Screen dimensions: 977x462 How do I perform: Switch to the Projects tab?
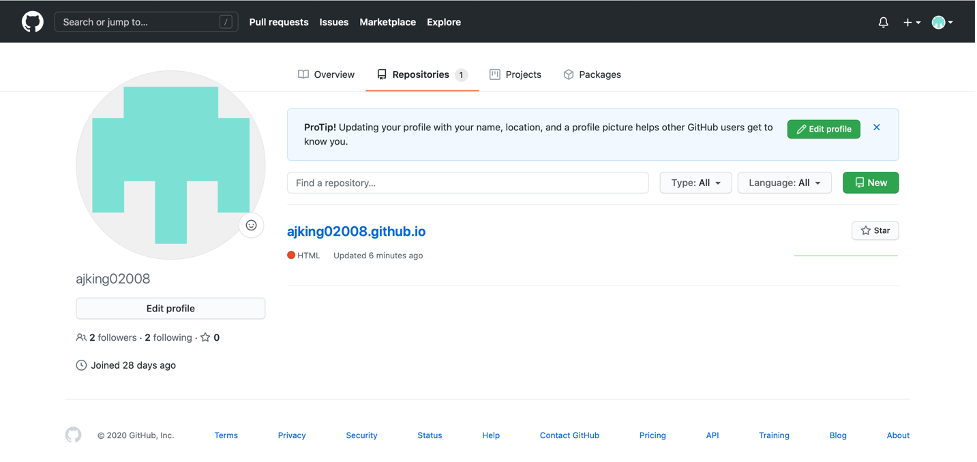(515, 75)
